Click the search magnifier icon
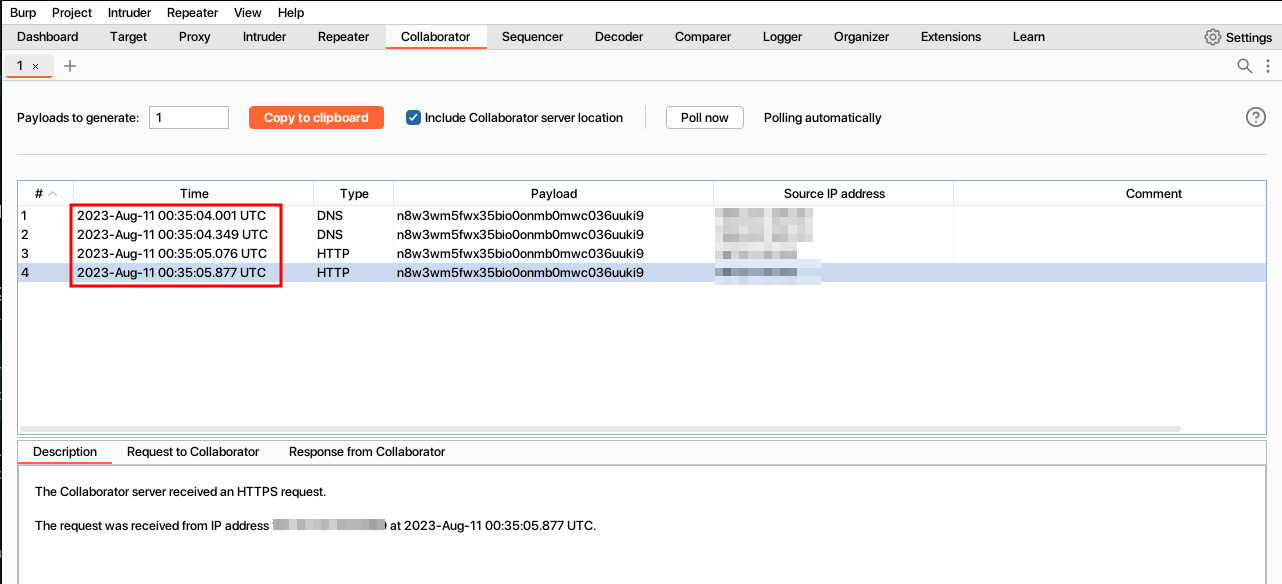Viewport: 1282px width, 584px height. click(x=1245, y=66)
